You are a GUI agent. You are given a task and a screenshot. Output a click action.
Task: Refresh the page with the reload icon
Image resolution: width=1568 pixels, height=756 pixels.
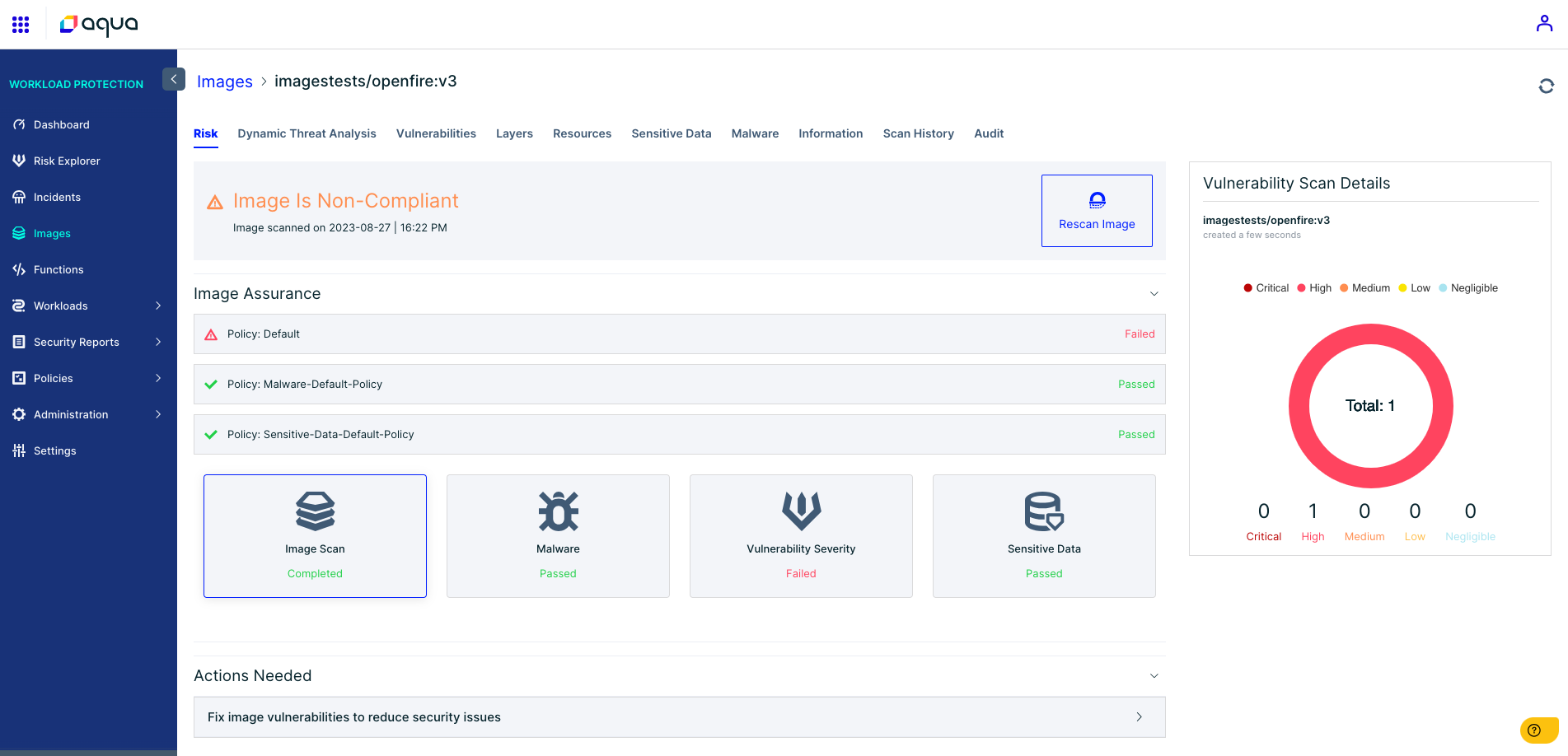(1547, 86)
